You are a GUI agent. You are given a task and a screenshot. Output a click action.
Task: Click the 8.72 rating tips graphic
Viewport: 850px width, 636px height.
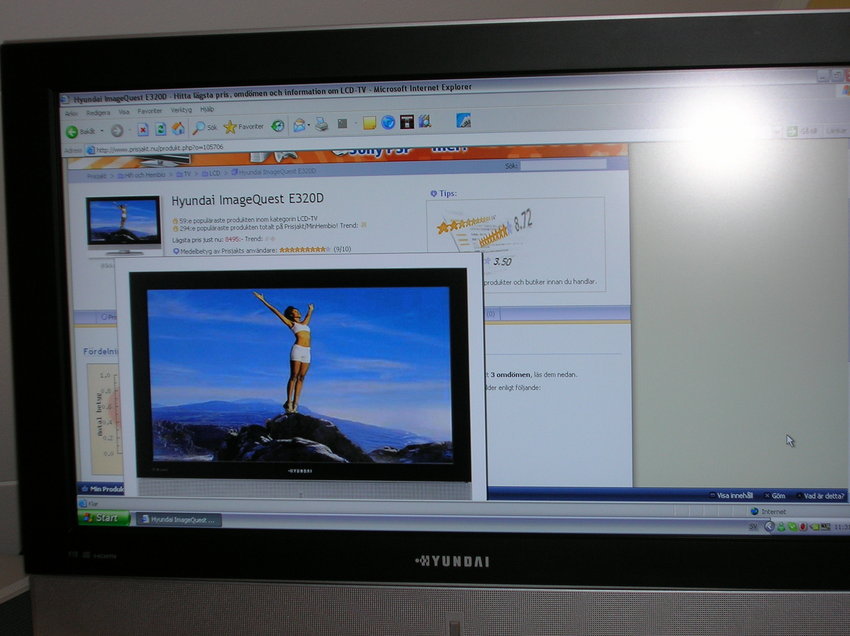[485, 229]
